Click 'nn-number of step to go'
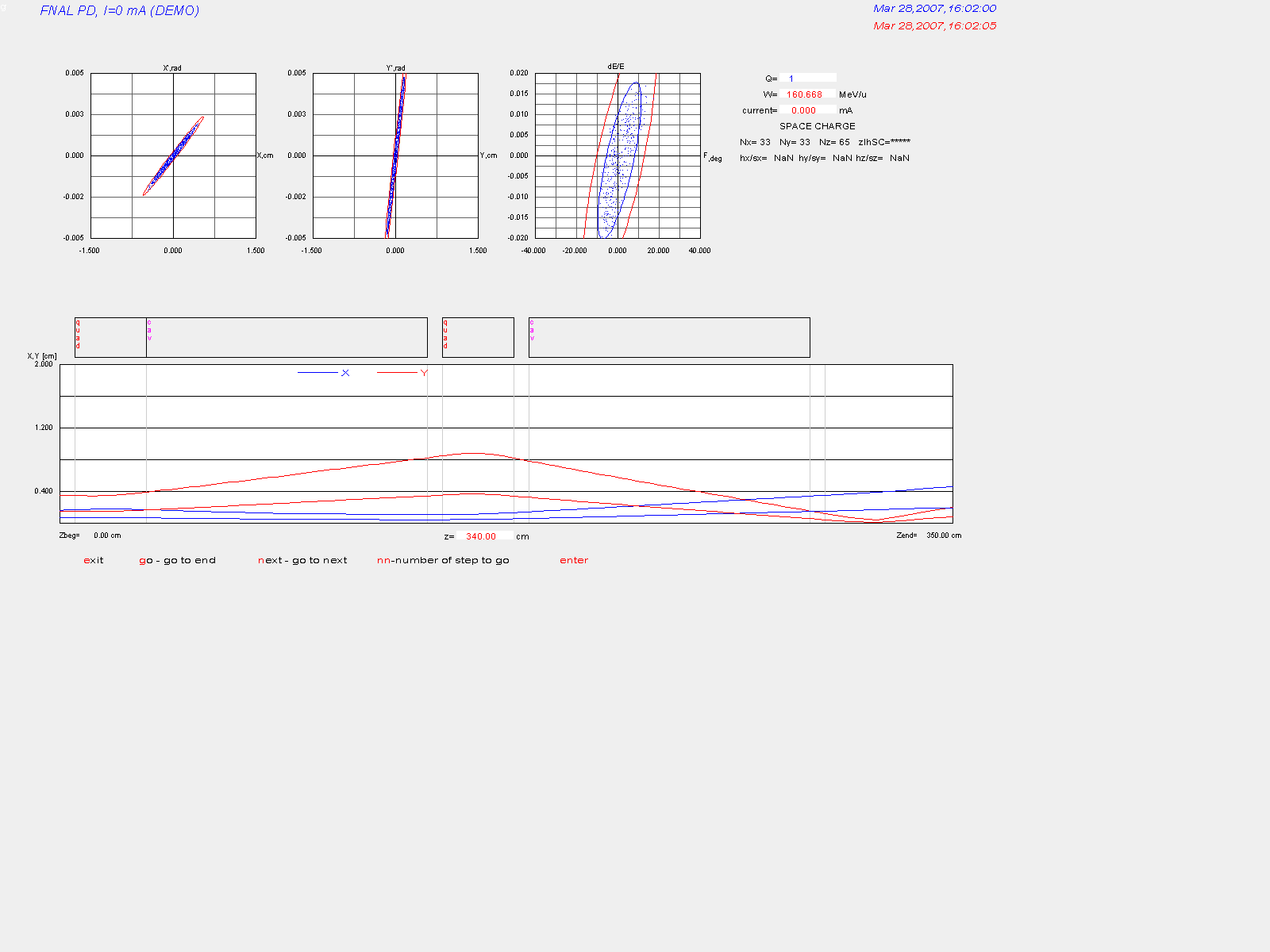The width and height of the screenshot is (1270, 952). point(443,560)
